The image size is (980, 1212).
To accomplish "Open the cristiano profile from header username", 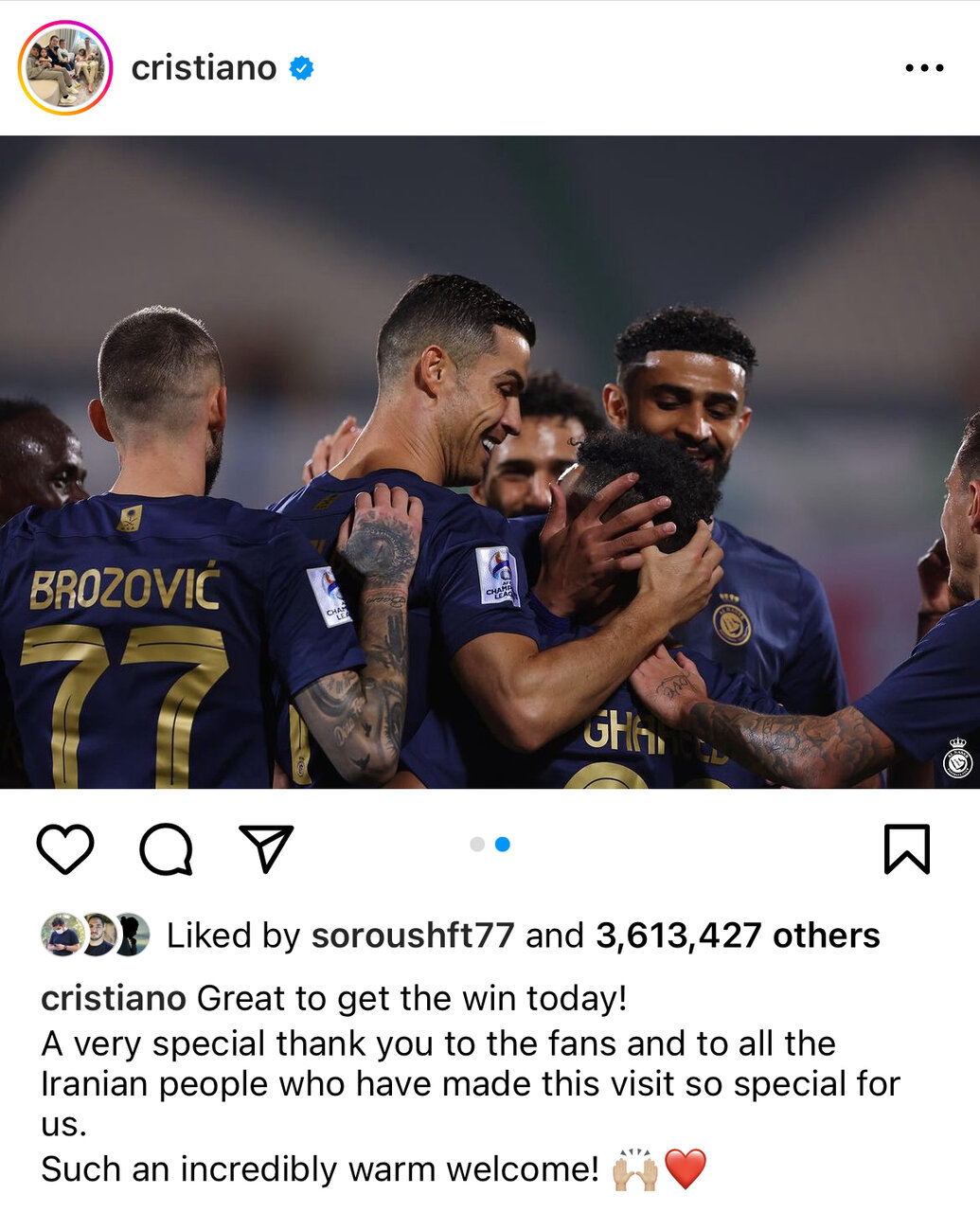I will point(204,68).
